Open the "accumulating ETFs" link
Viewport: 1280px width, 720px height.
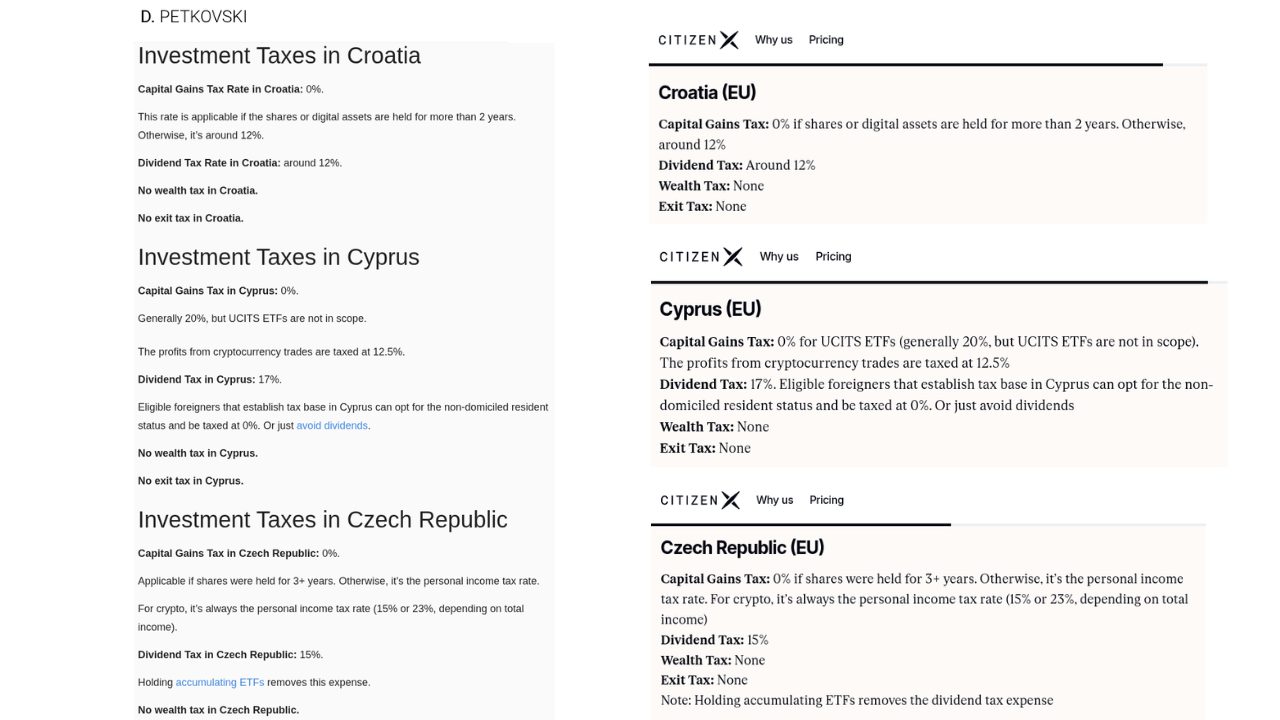pyautogui.click(x=220, y=683)
